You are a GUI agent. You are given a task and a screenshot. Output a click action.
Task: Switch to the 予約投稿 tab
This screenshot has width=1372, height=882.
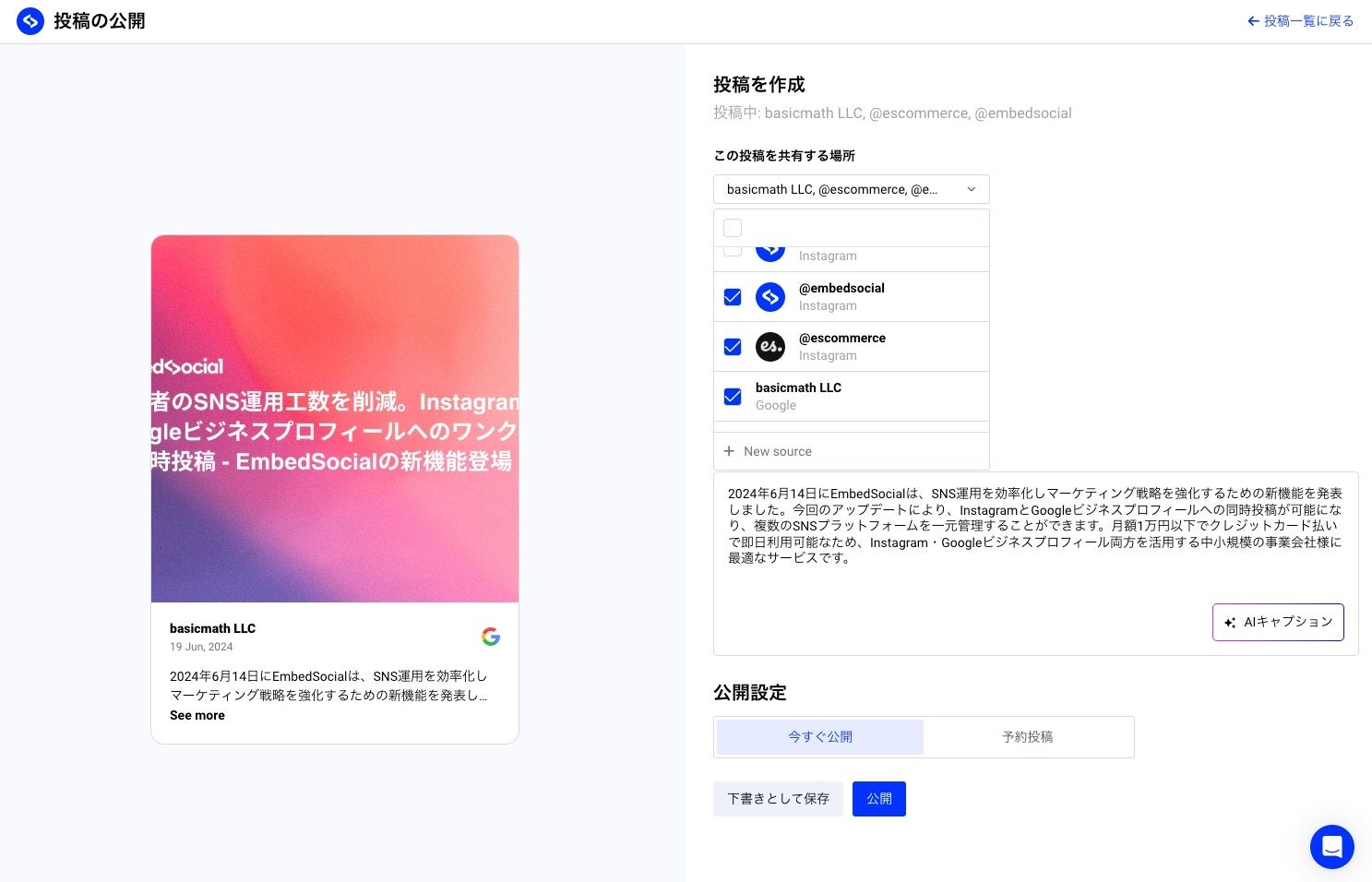tap(1027, 737)
